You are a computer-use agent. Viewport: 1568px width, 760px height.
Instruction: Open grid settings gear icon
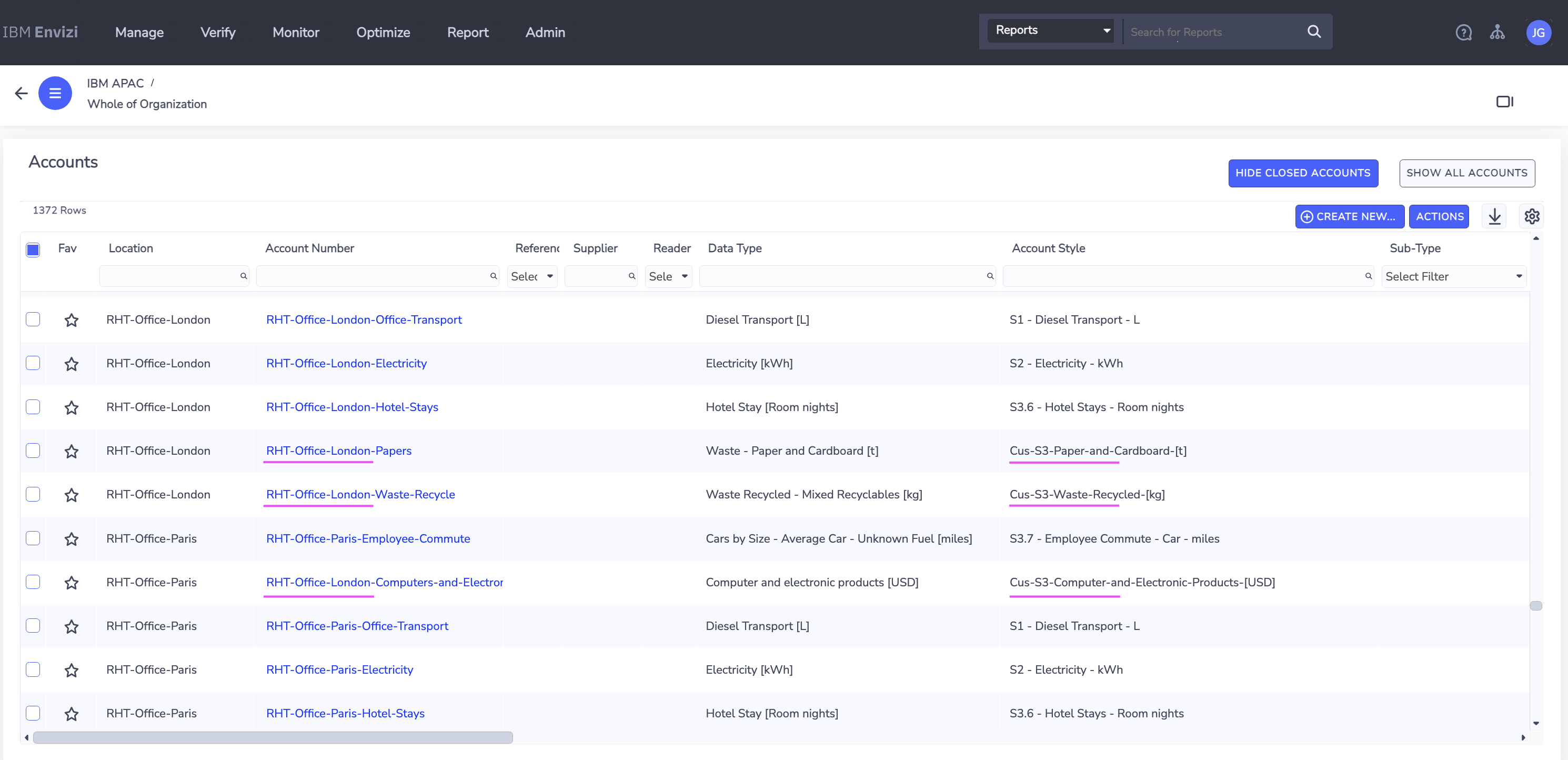[1532, 216]
